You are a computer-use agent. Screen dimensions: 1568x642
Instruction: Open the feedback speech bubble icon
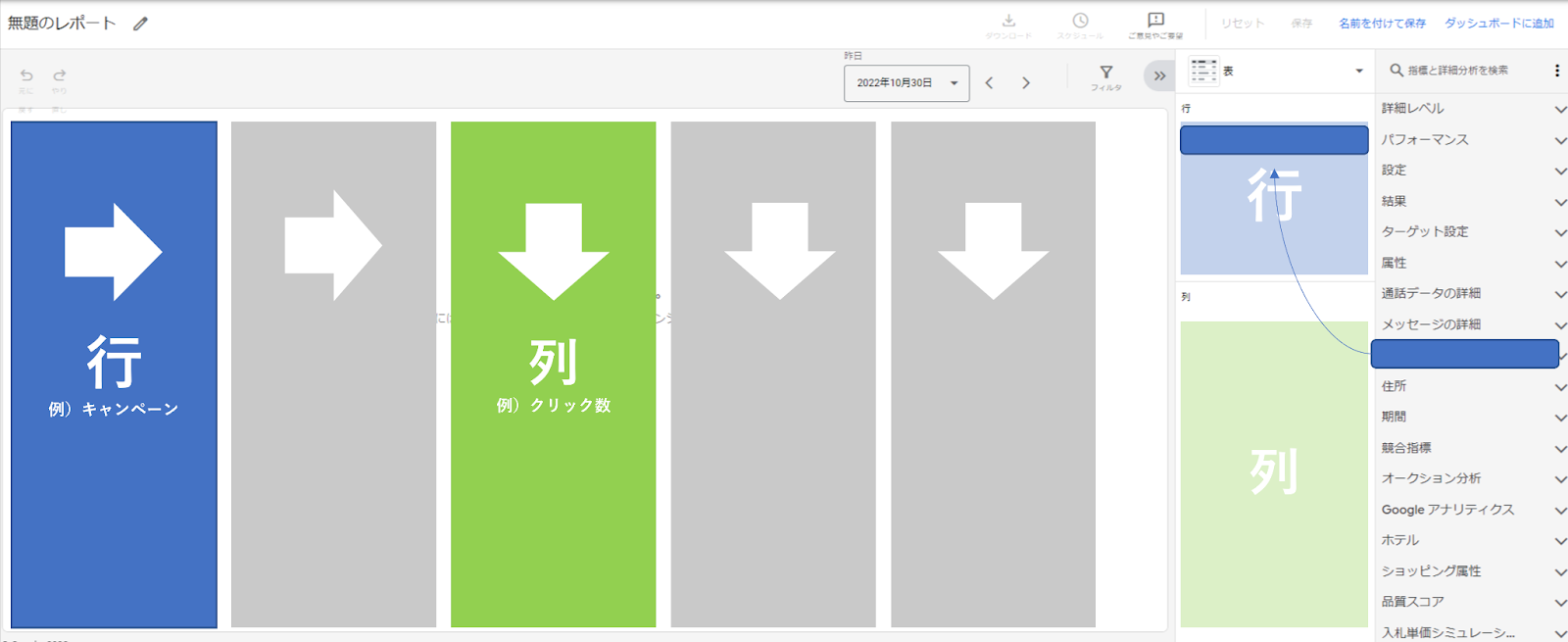(1155, 21)
